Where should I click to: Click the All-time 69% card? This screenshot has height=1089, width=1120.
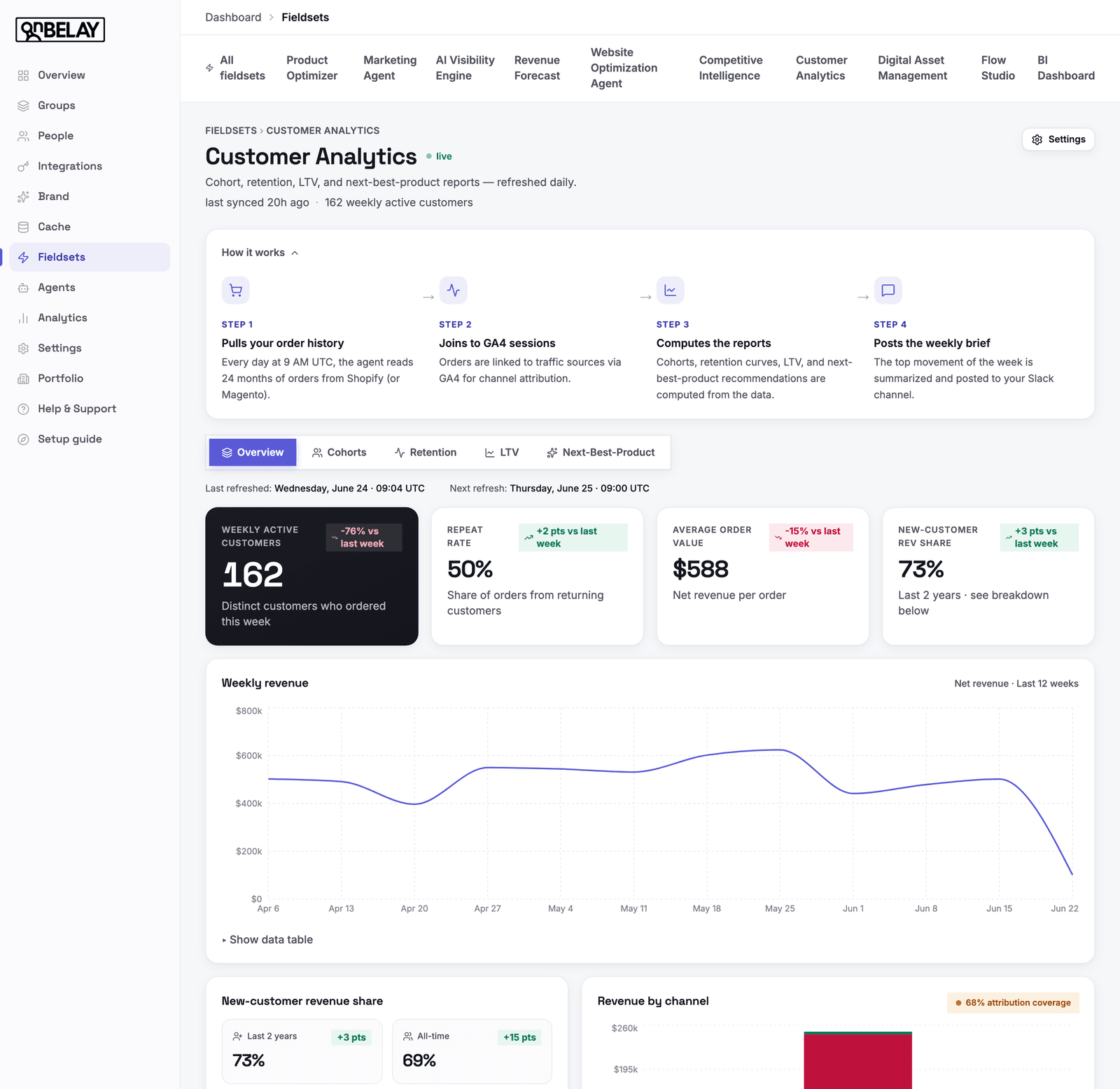coord(472,1051)
